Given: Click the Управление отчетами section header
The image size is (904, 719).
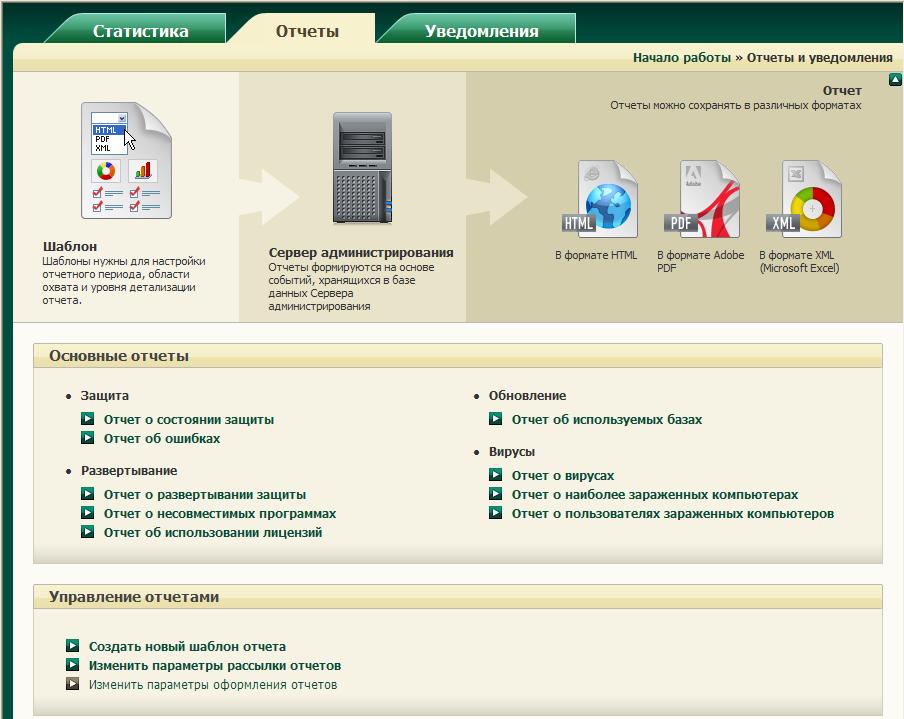Looking at the screenshot, I should 458,597.
